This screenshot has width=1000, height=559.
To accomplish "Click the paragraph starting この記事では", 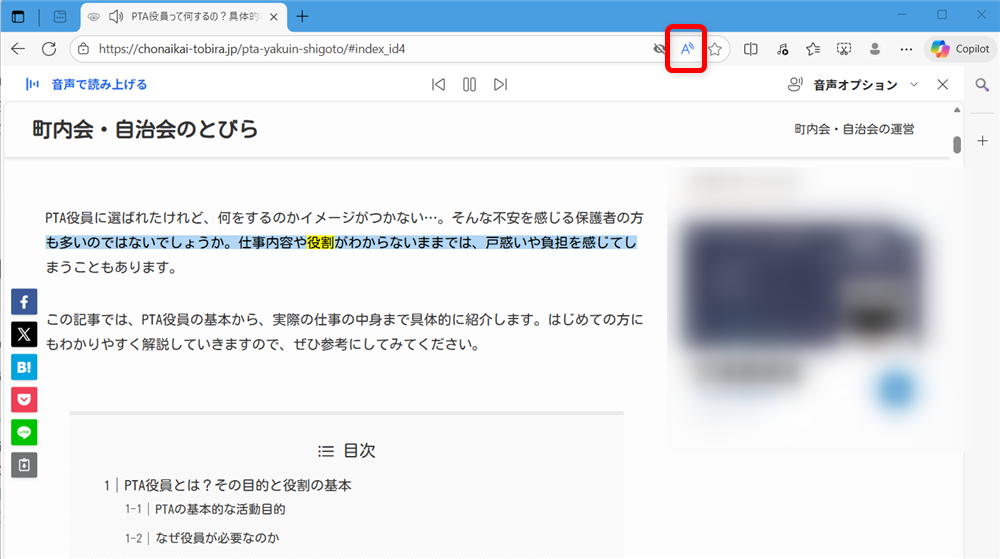I will 344,332.
